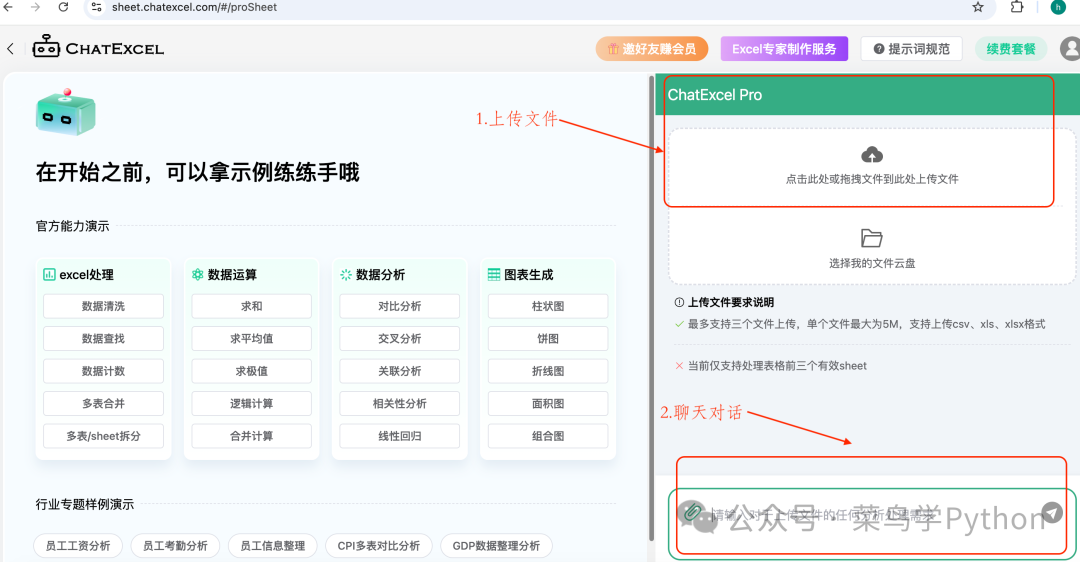The height and width of the screenshot is (562, 1080).
Task: Click the ChatExcel Pro panel title
Action: (x=714, y=95)
